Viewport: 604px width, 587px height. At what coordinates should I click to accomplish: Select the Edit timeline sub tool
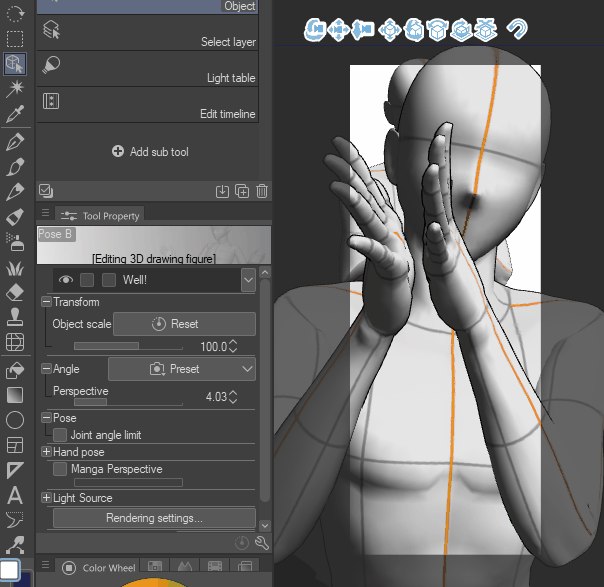[x=148, y=105]
